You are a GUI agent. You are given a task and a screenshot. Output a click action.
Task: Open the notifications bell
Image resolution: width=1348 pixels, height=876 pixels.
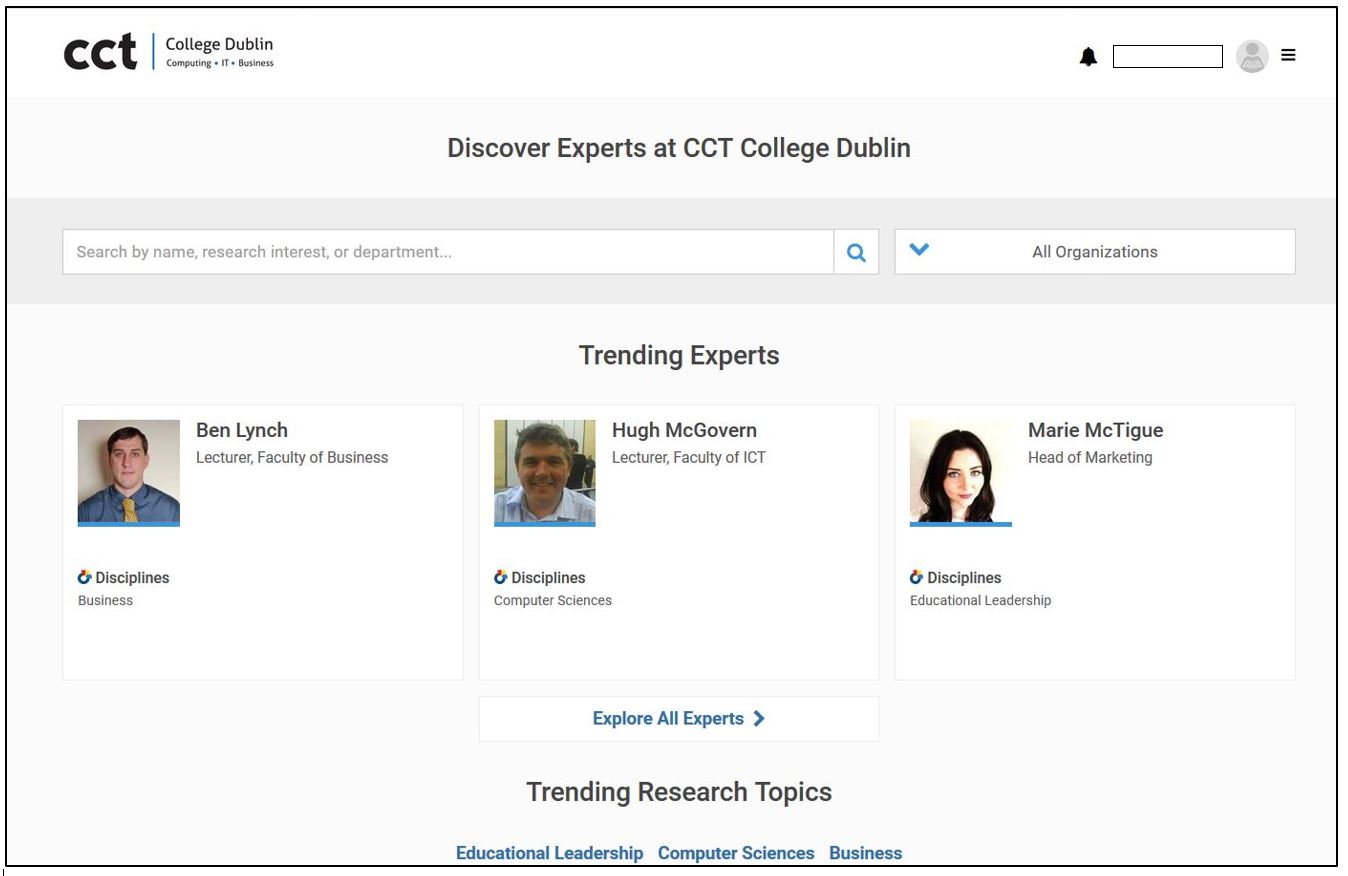point(1088,57)
